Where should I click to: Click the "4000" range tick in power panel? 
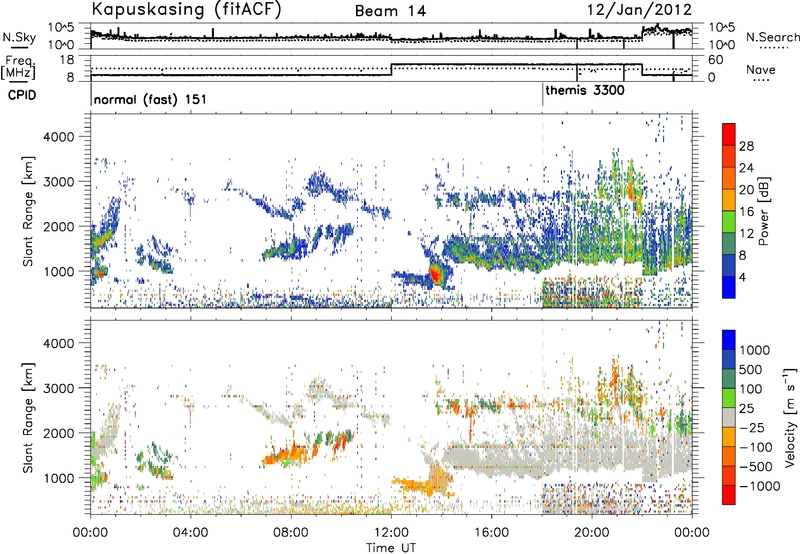58,137
